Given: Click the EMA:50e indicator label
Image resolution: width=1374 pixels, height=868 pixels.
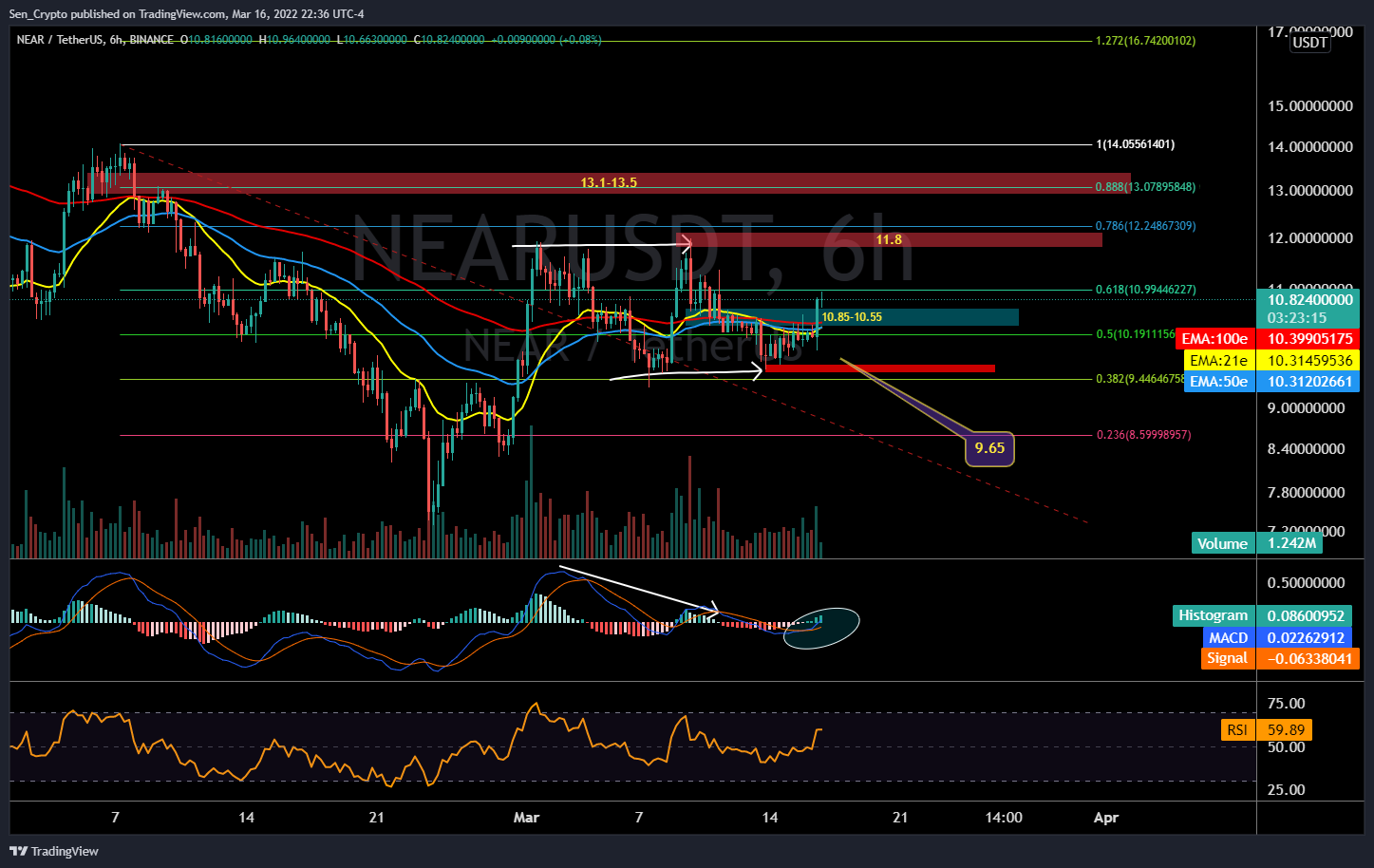Looking at the screenshot, I should 1218,382.
